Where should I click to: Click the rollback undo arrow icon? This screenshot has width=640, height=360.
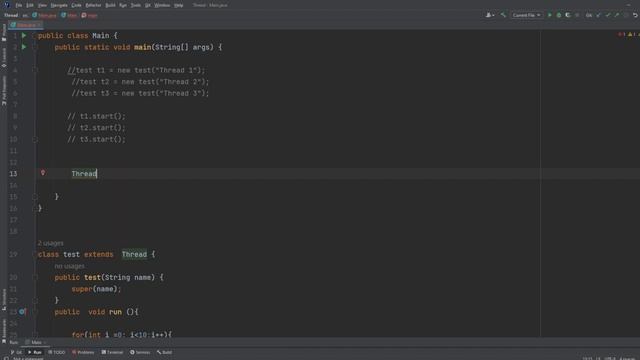[x=635, y=15]
